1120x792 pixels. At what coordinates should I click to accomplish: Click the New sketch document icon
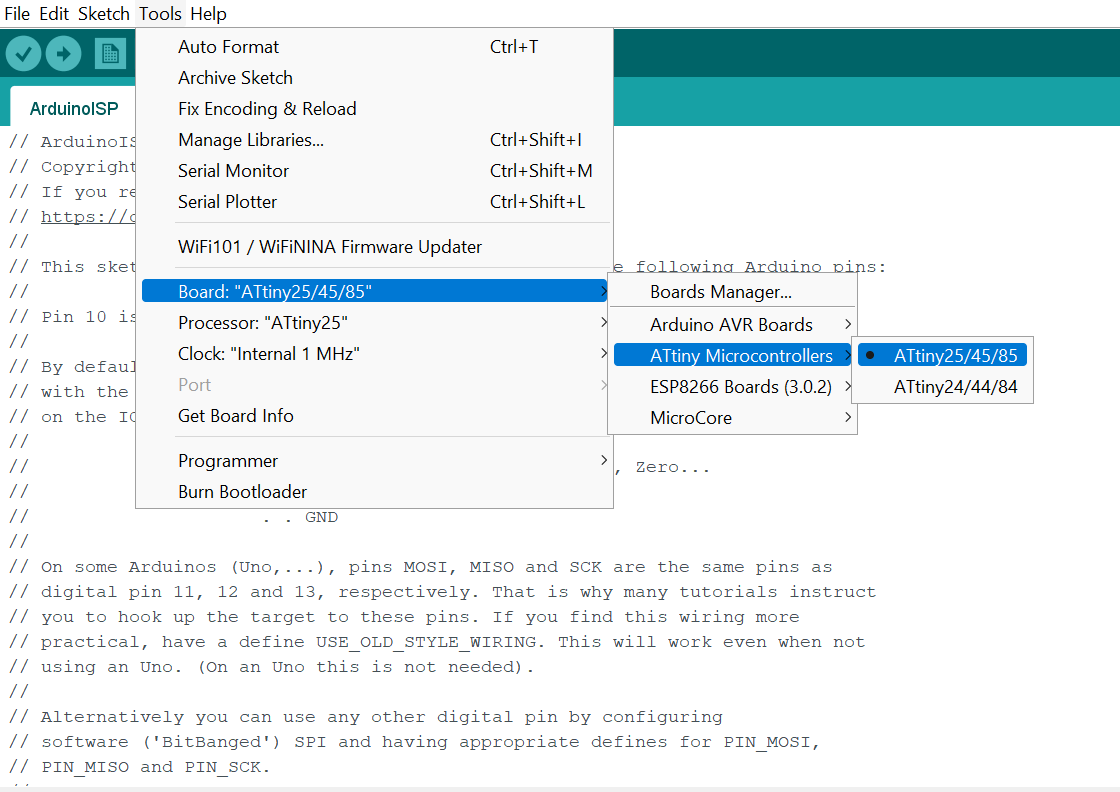pyautogui.click(x=110, y=53)
